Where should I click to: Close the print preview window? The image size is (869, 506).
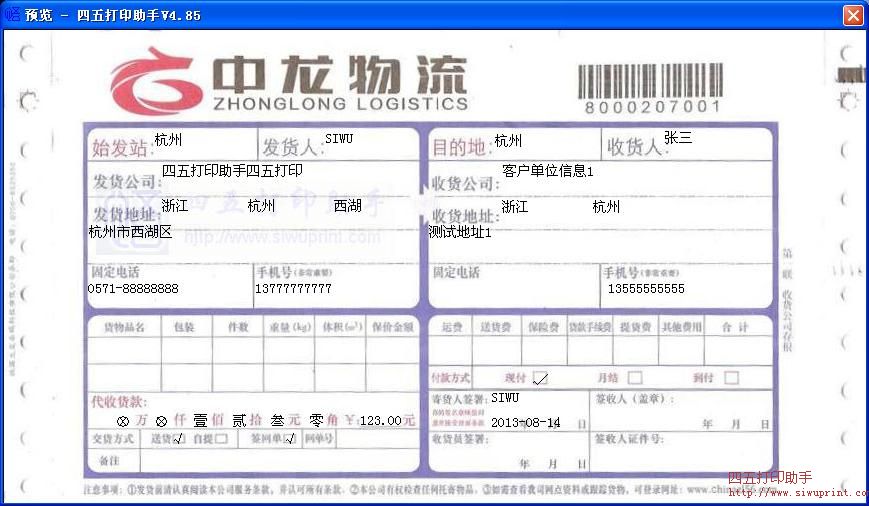(852, 15)
